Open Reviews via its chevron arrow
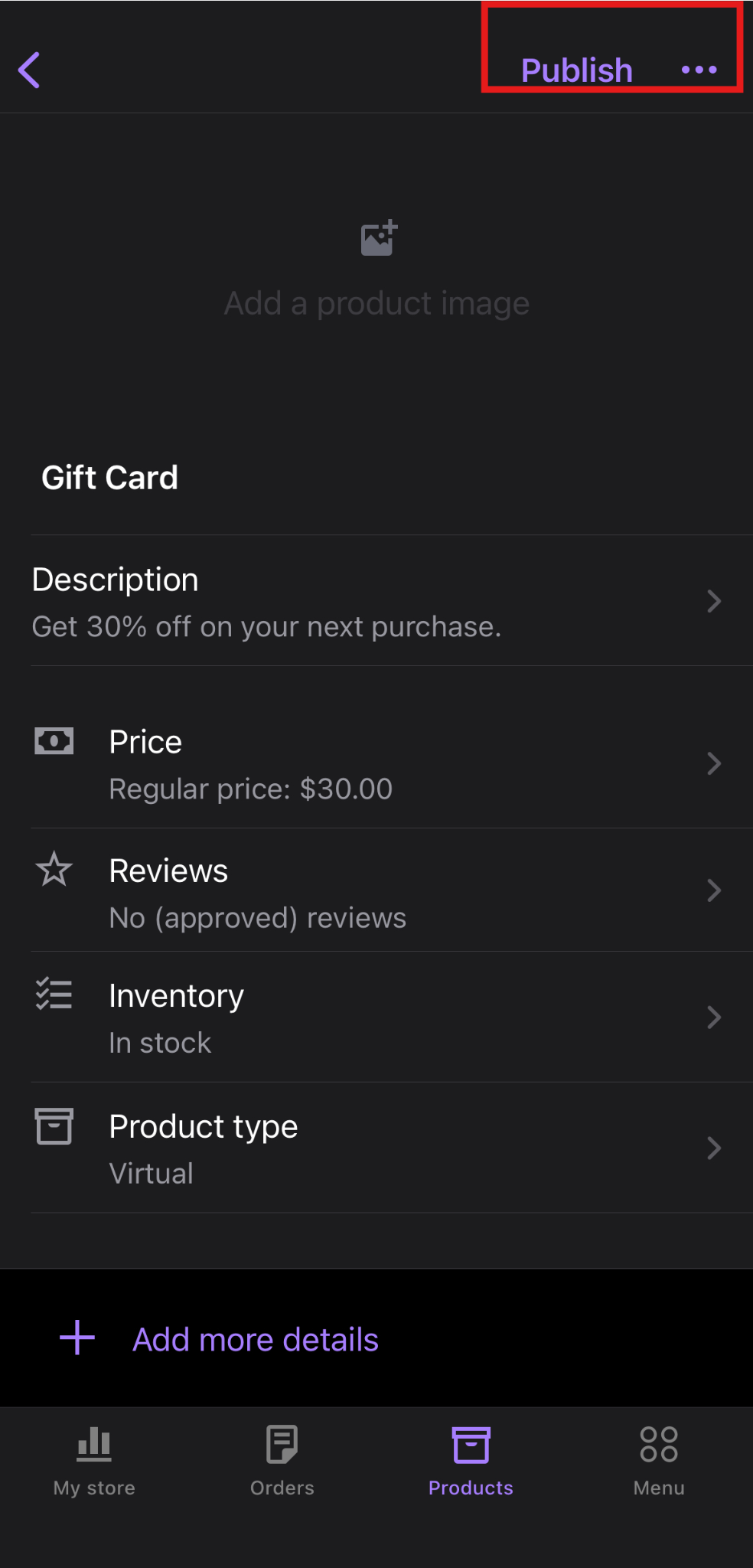 [714, 890]
